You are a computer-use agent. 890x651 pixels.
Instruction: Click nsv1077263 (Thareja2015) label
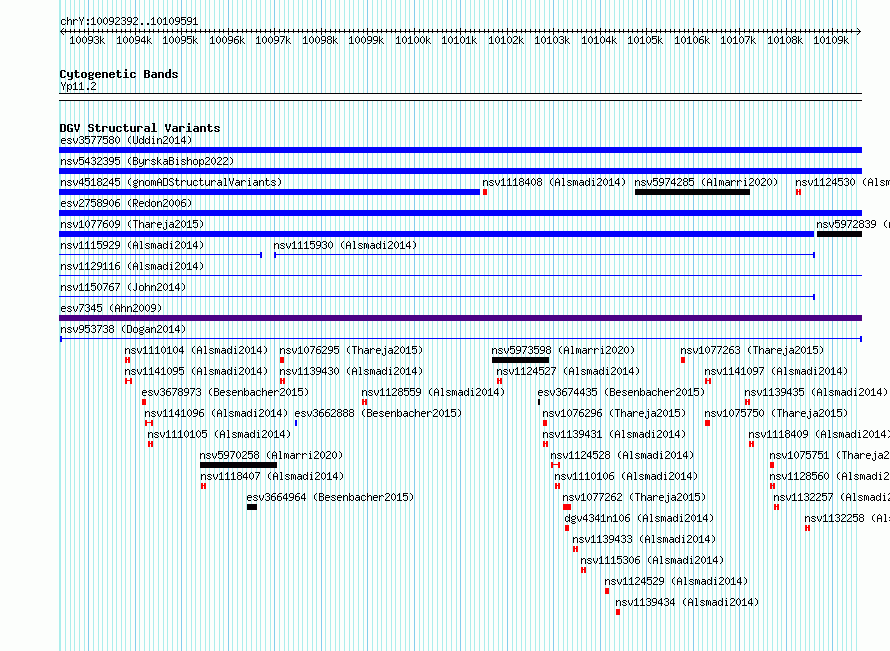[752, 350]
